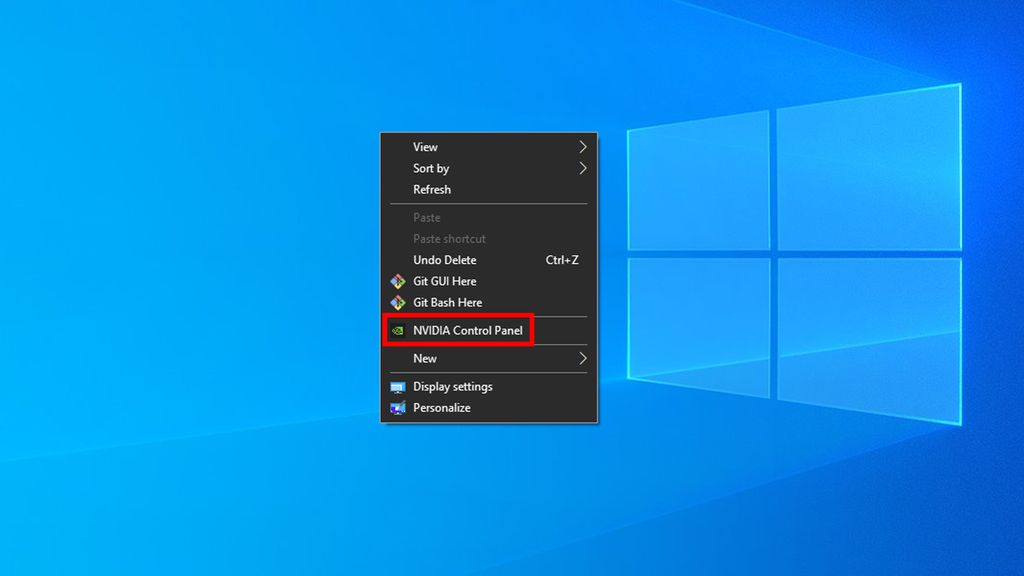Click the Git Bash Here icon
This screenshot has height=576, width=1024.
399,302
